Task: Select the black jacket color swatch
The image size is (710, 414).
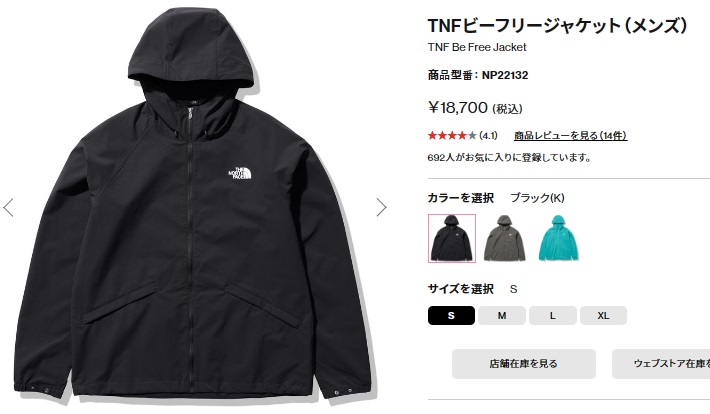Action: point(452,238)
